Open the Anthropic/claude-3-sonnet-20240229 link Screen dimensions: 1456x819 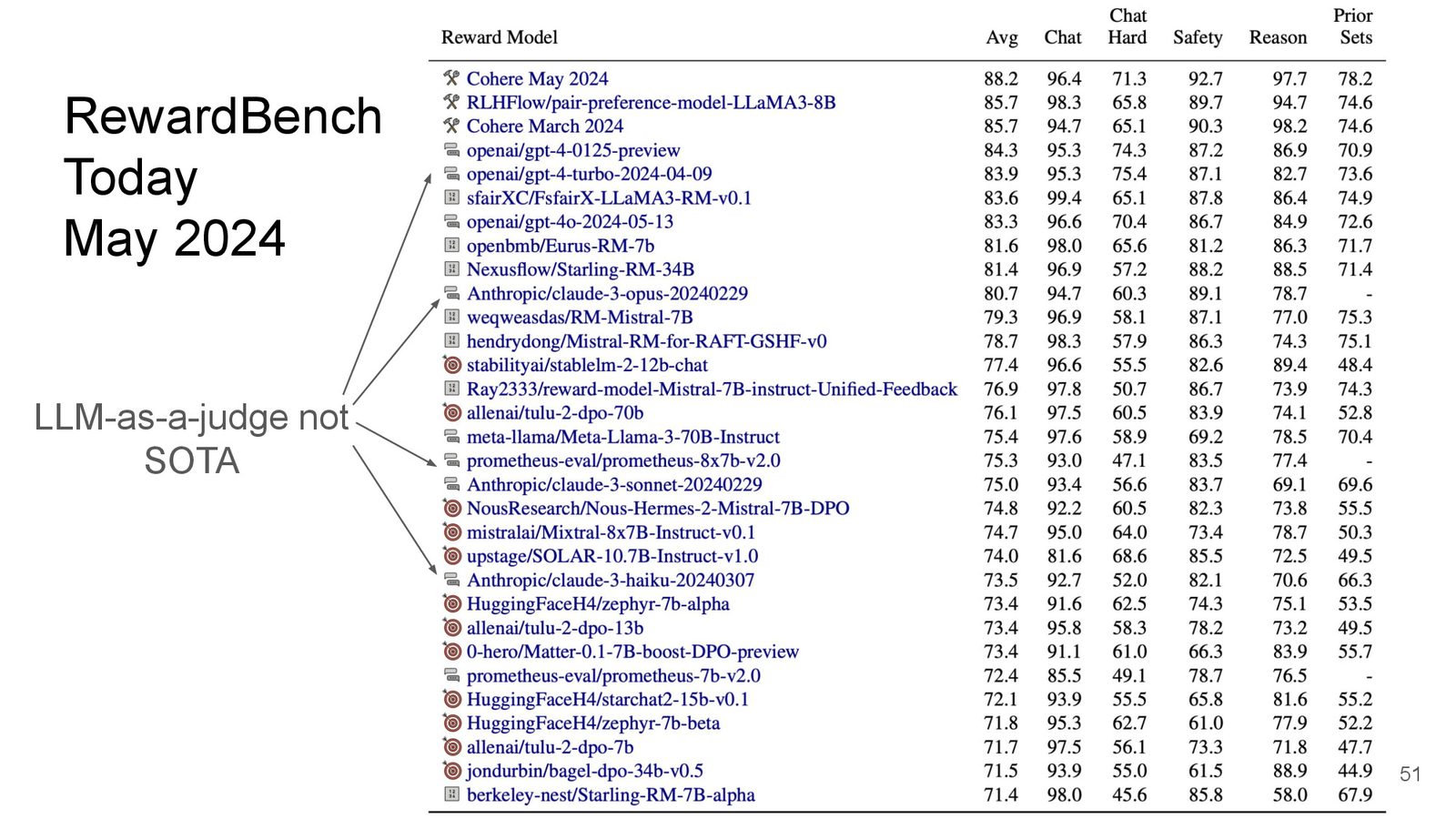[x=614, y=485]
